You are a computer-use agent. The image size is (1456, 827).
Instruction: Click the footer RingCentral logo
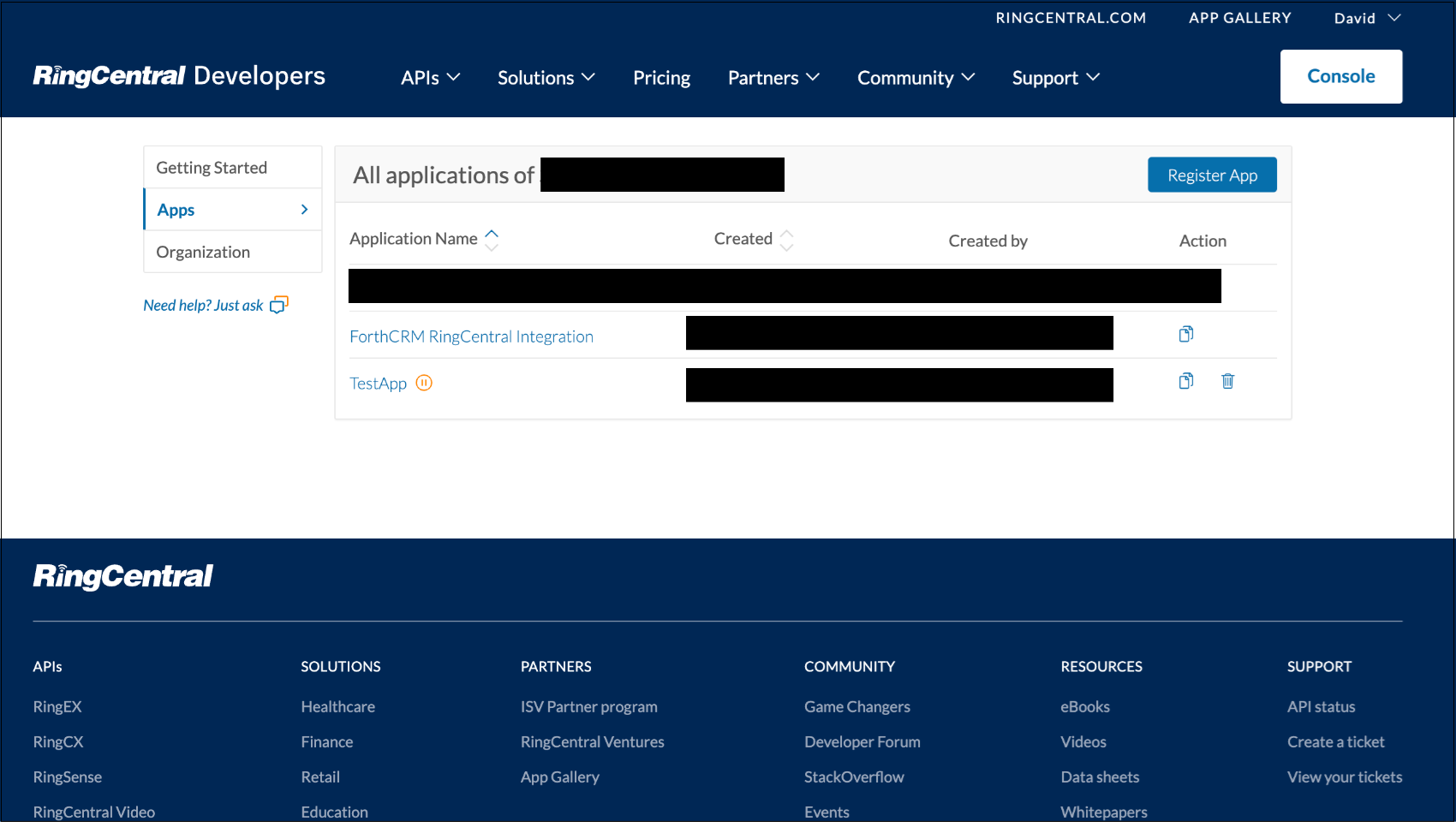(x=122, y=576)
